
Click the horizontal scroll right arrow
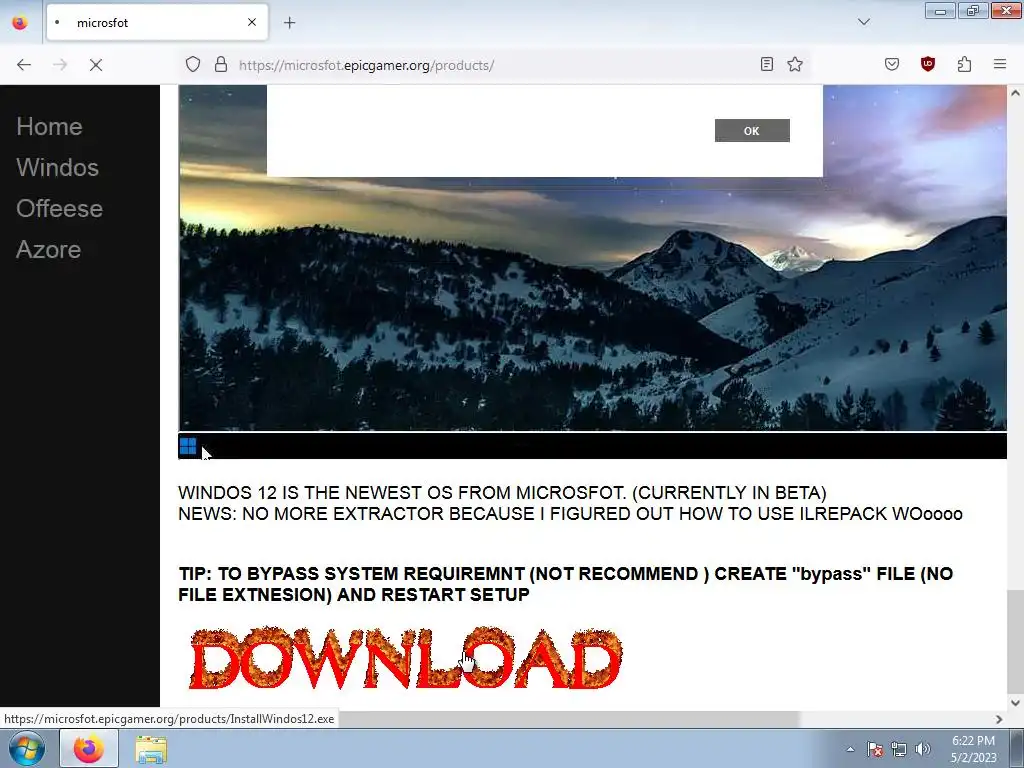click(999, 719)
